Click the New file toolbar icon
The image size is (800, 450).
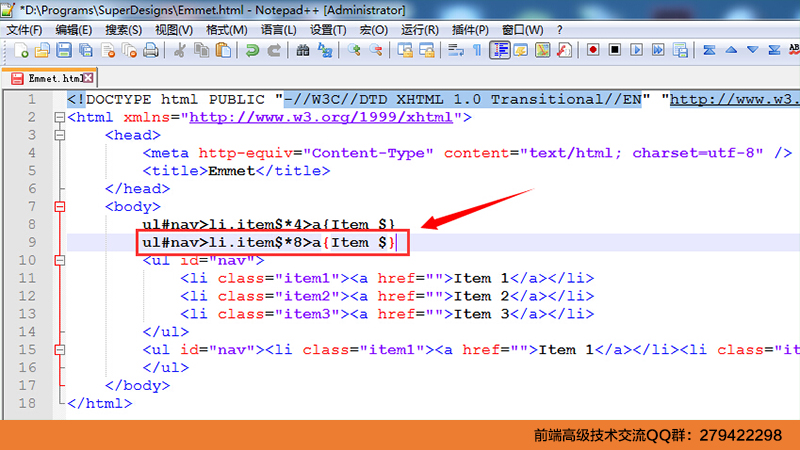(x=21, y=50)
